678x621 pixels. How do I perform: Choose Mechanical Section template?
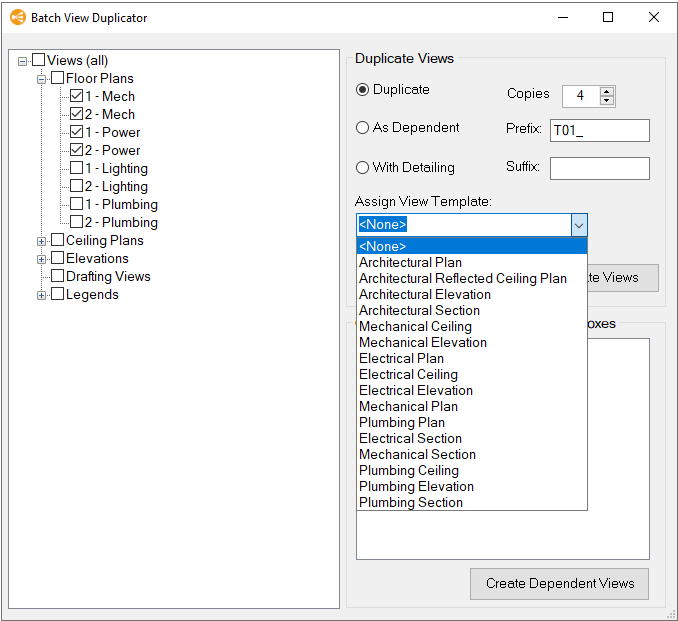point(472,455)
